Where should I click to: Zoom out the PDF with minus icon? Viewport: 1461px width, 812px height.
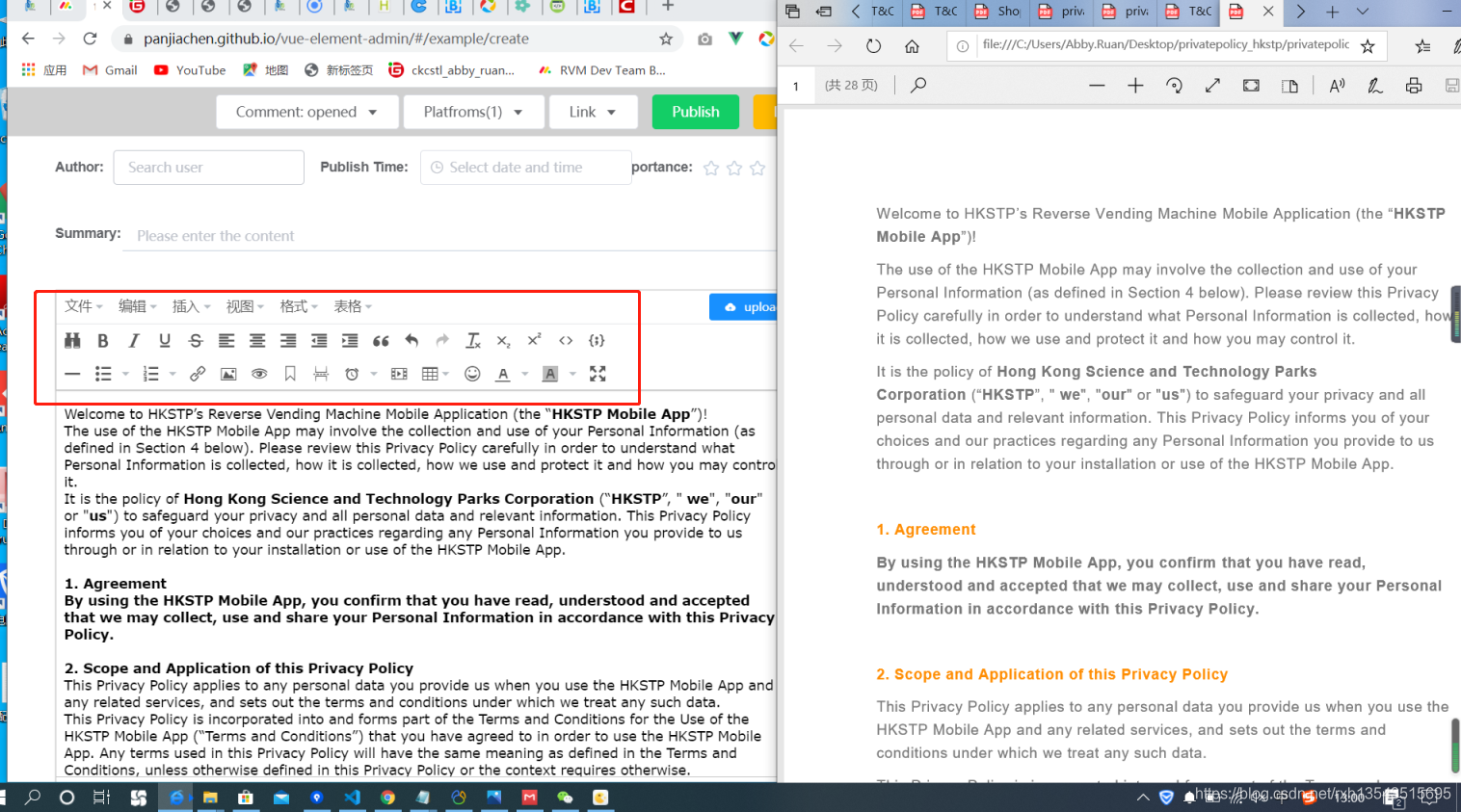tap(1097, 86)
